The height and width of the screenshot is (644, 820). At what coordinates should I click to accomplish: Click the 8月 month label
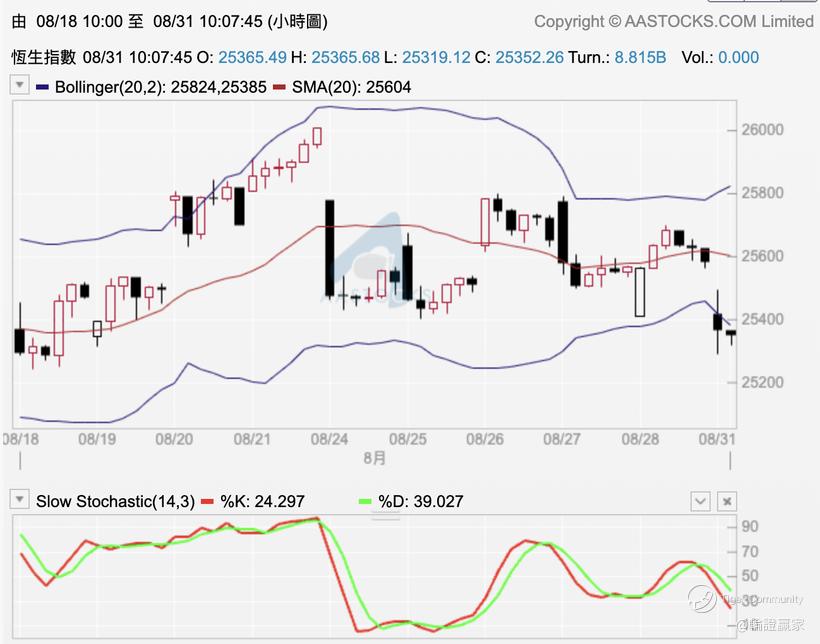374,458
